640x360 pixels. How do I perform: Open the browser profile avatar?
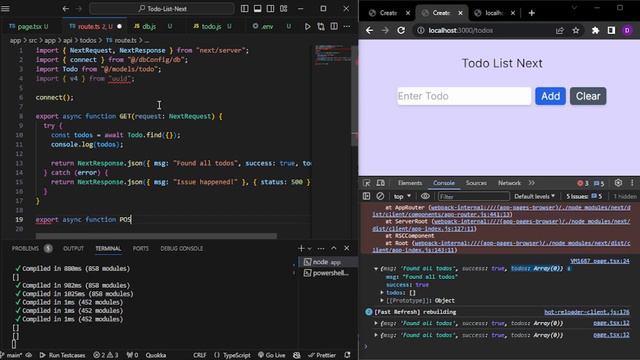[x=627, y=30]
